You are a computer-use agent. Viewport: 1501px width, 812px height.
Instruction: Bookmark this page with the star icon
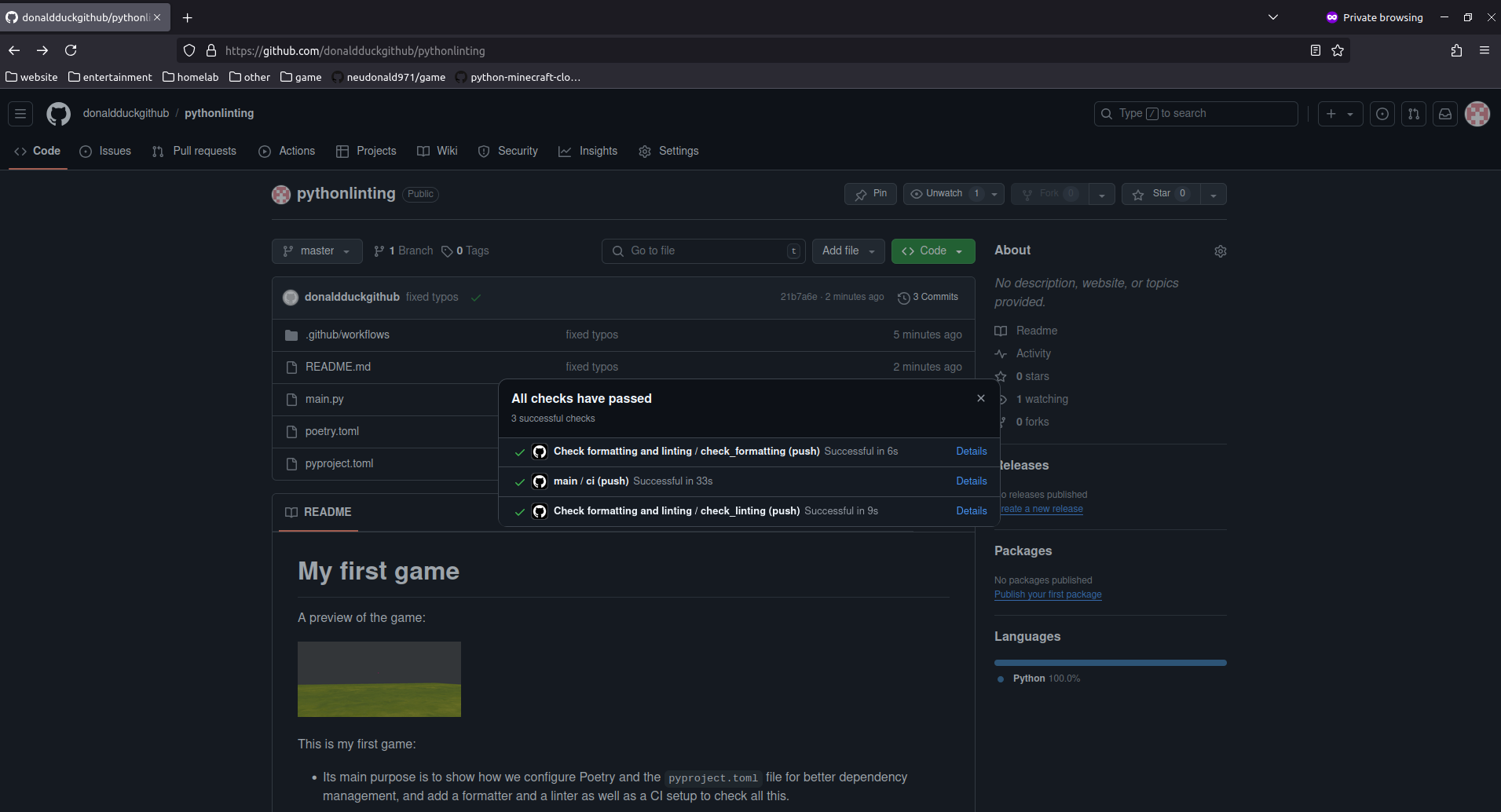coord(1338,50)
